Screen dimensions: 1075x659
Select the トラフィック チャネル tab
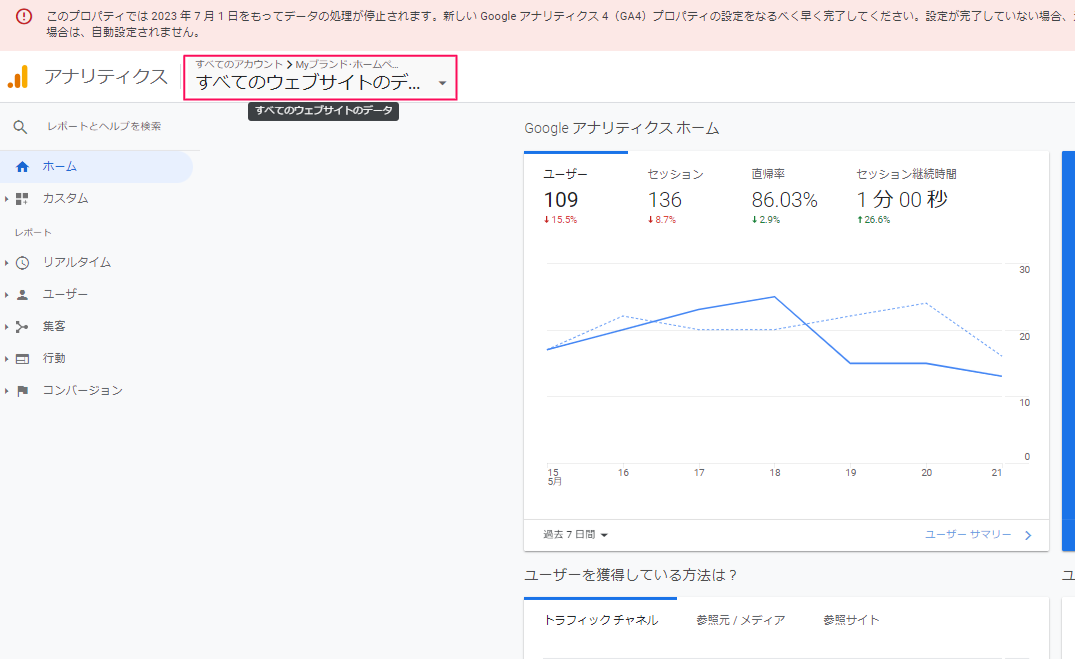[x=600, y=619]
